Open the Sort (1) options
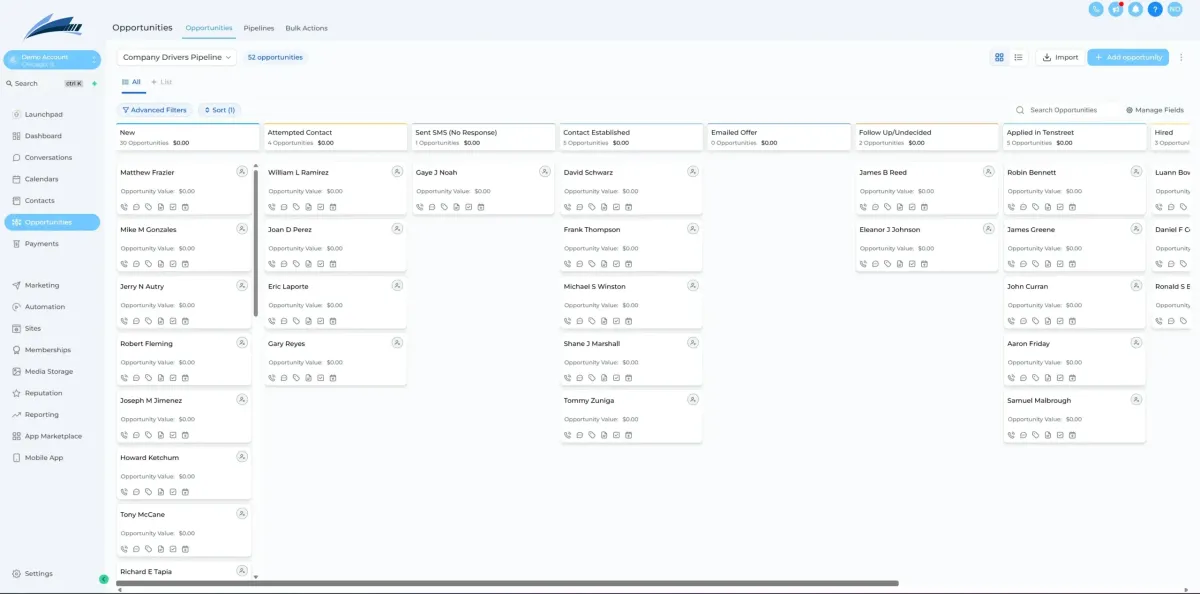The height and width of the screenshot is (594, 1200). point(219,110)
